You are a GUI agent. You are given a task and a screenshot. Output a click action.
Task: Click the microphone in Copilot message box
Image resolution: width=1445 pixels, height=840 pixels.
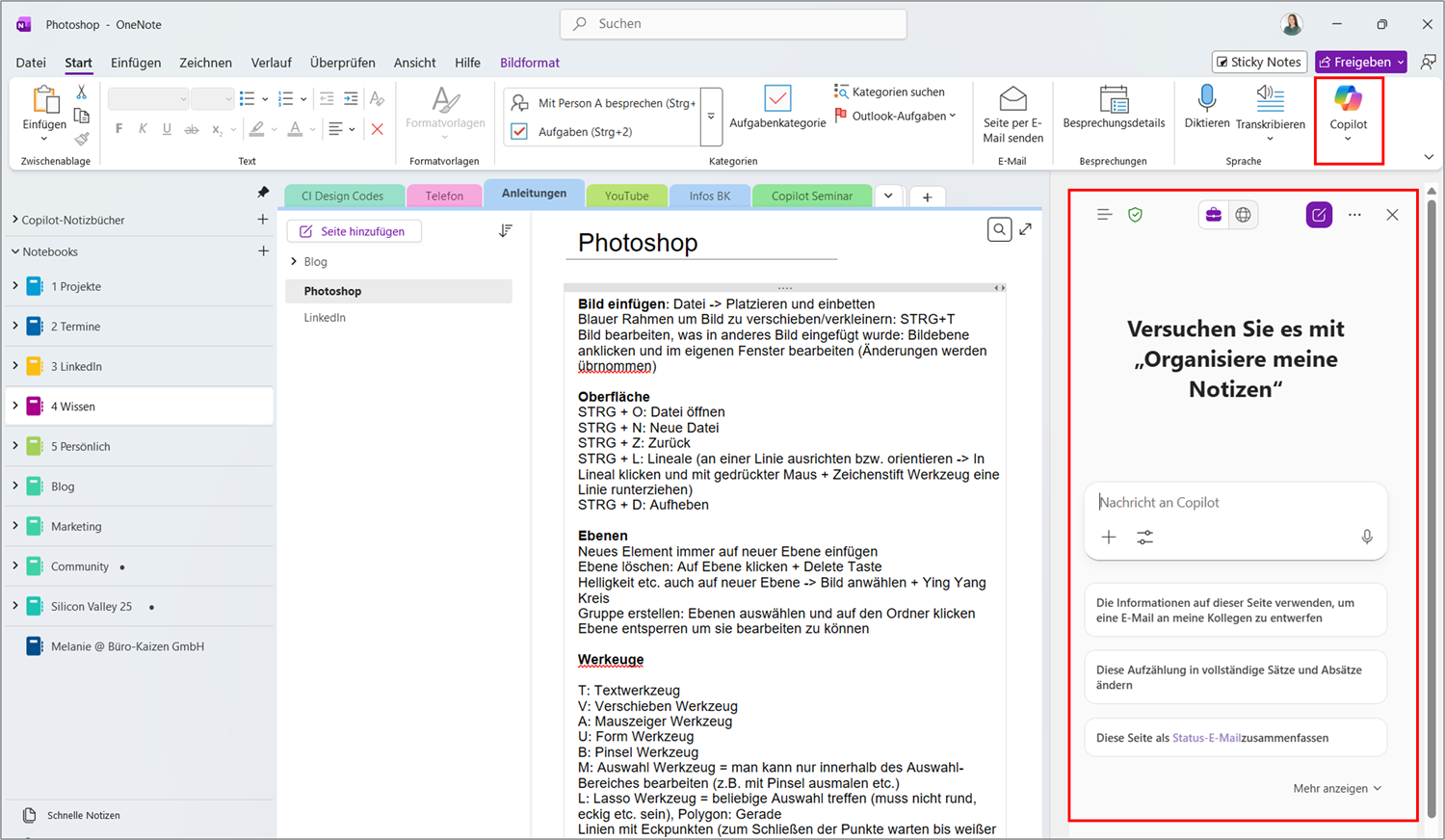[1366, 538]
